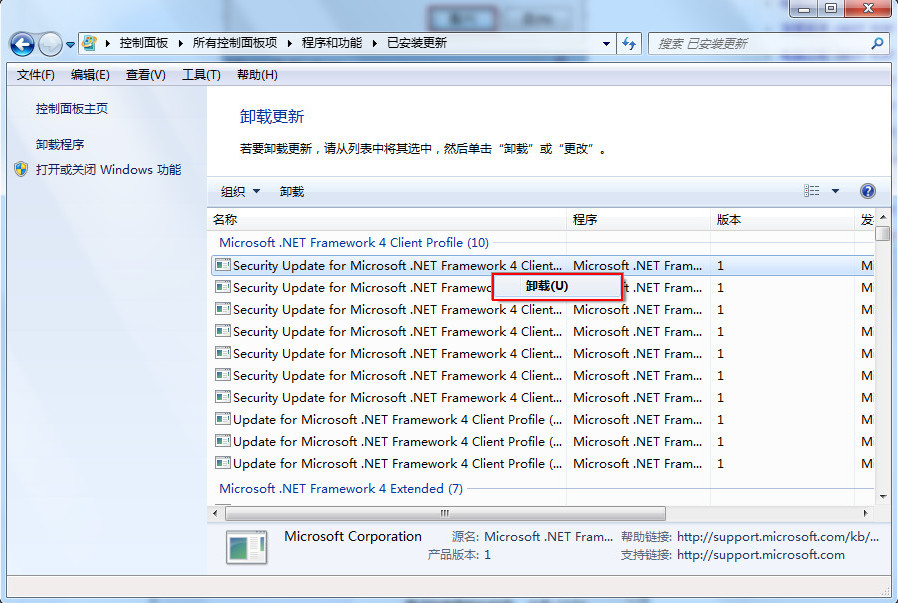Select 已安装更新 in the breadcrumb
898x603 pixels.
click(x=417, y=43)
